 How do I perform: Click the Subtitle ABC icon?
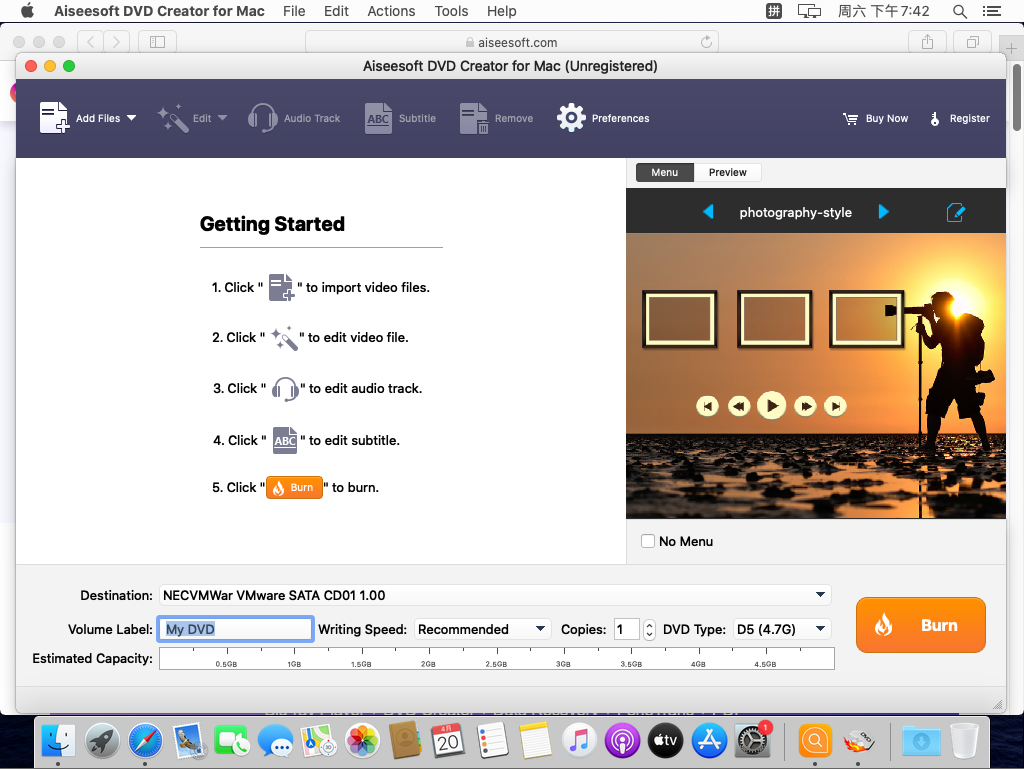click(378, 118)
